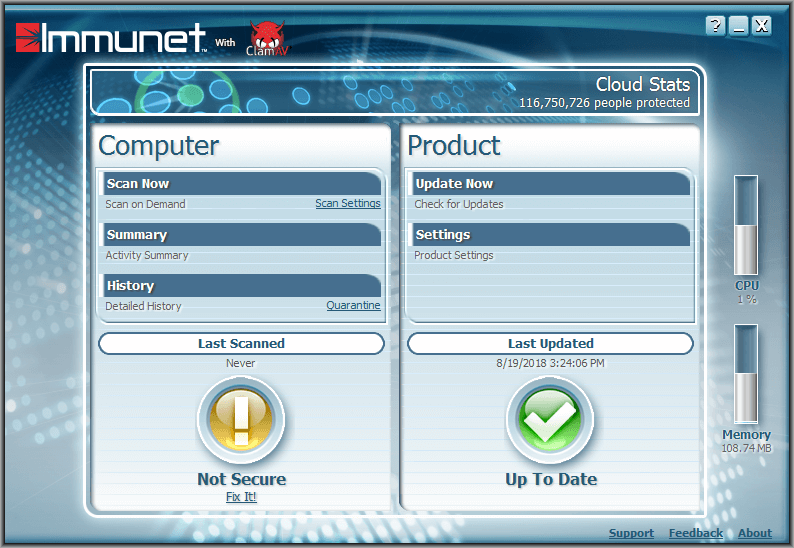
Task: Click the ClamAV mascot logo
Action: pyautogui.click(x=264, y=39)
